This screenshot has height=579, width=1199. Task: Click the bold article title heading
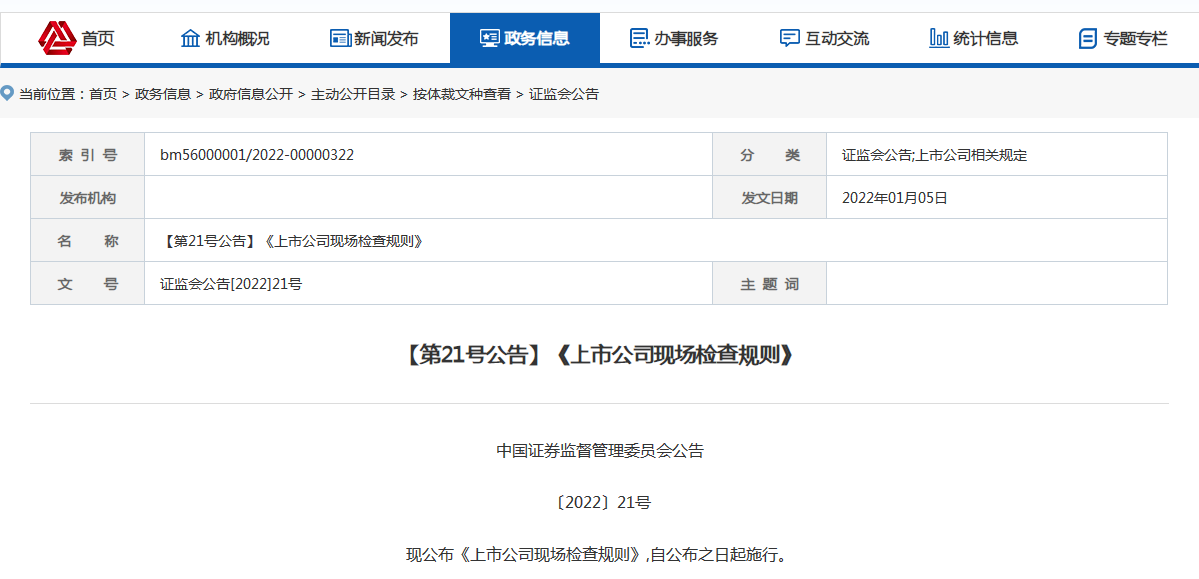(x=600, y=356)
